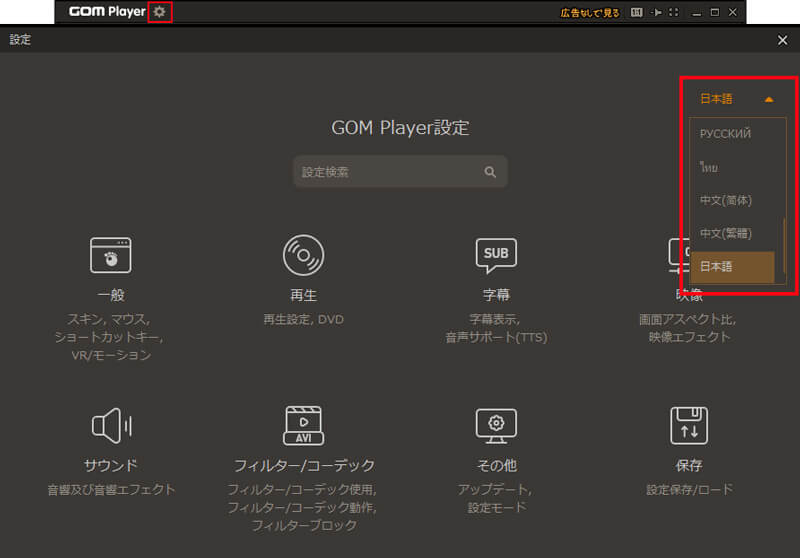Click the screen ratio icon in title bar
Image resolution: width=800 pixels, height=558 pixels.
point(636,12)
